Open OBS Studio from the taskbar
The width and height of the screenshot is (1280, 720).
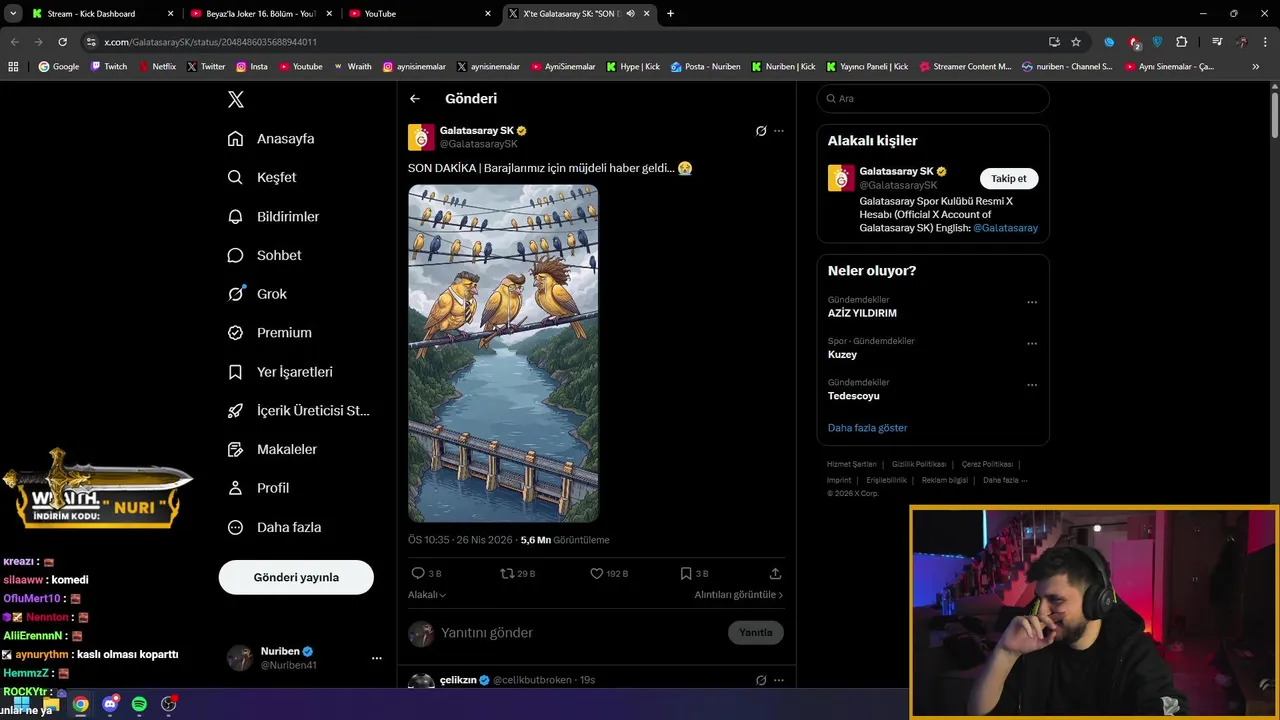click(169, 704)
